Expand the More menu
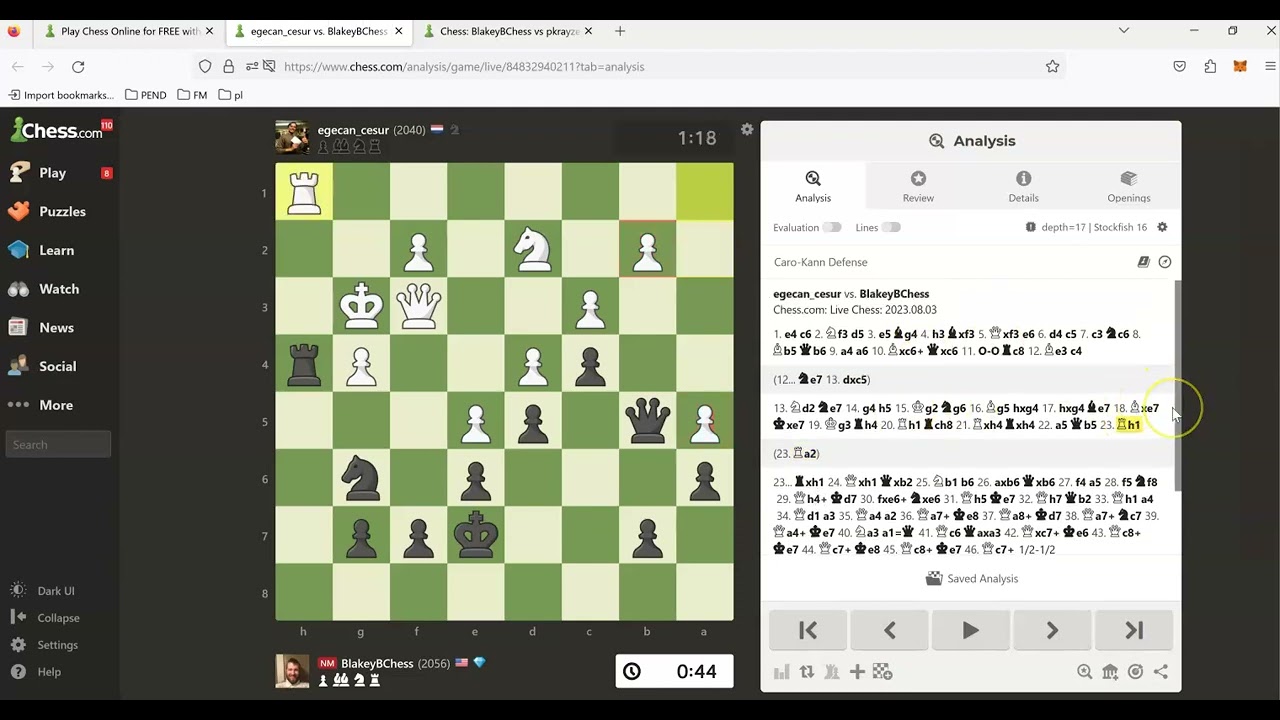 tap(56, 405)
